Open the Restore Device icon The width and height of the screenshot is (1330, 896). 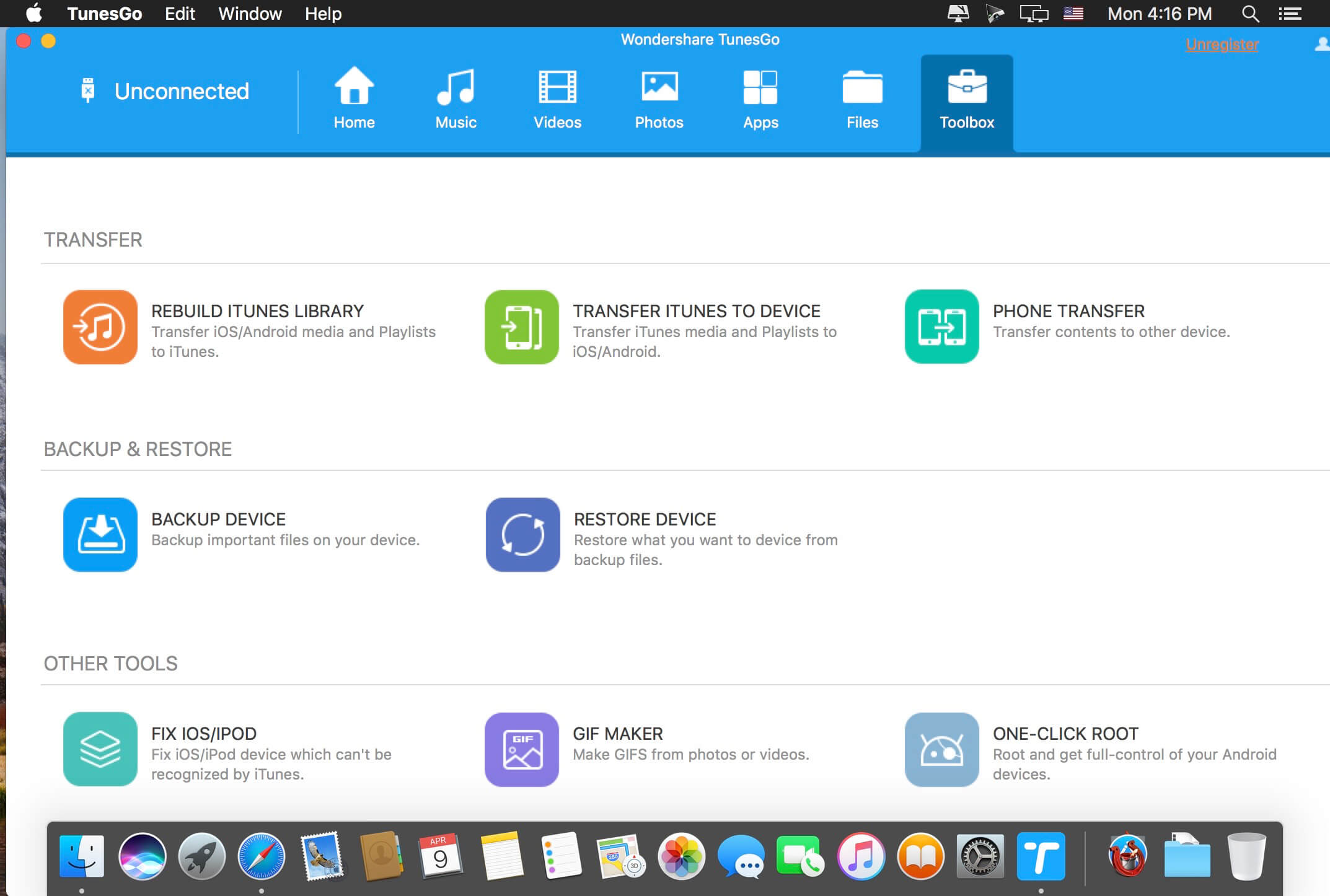click(523, 534)
